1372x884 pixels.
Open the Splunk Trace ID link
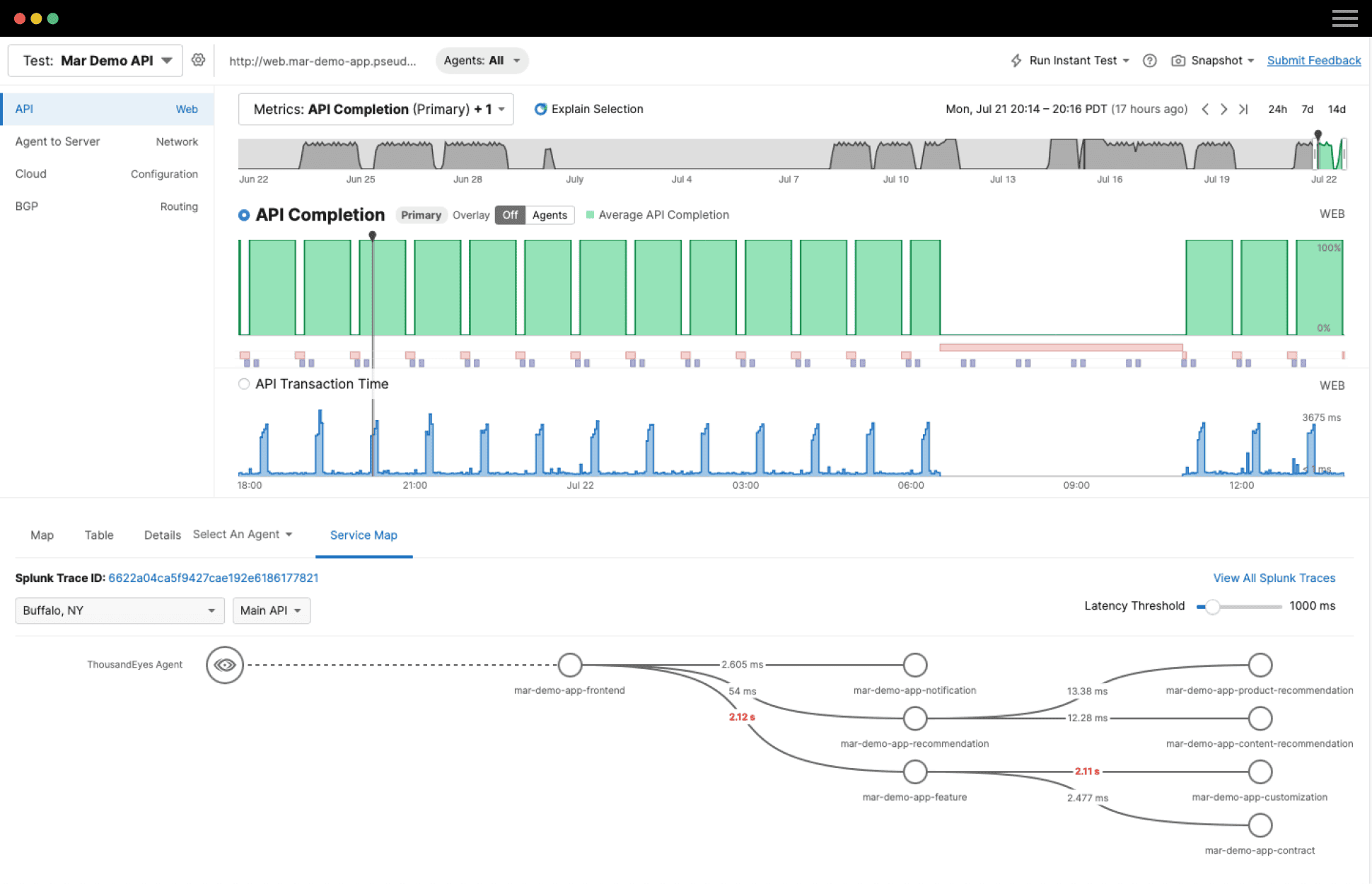pyautogui.click(x=214, y=578)
